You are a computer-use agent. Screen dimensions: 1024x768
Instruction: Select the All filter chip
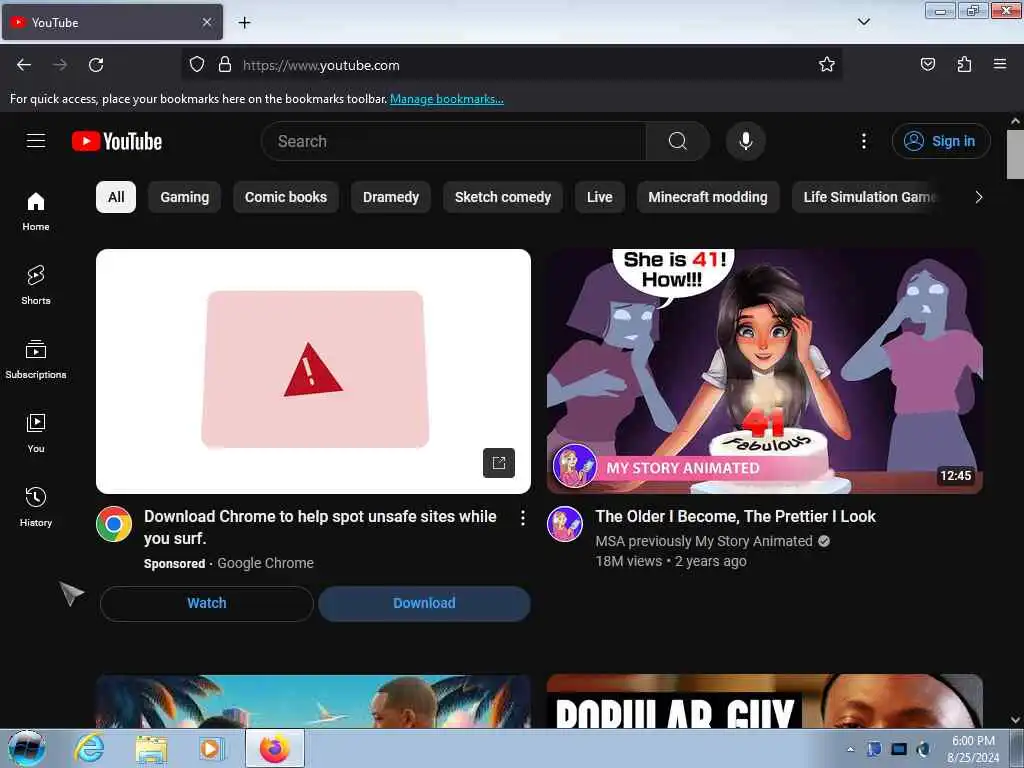[x=116, y=197]
